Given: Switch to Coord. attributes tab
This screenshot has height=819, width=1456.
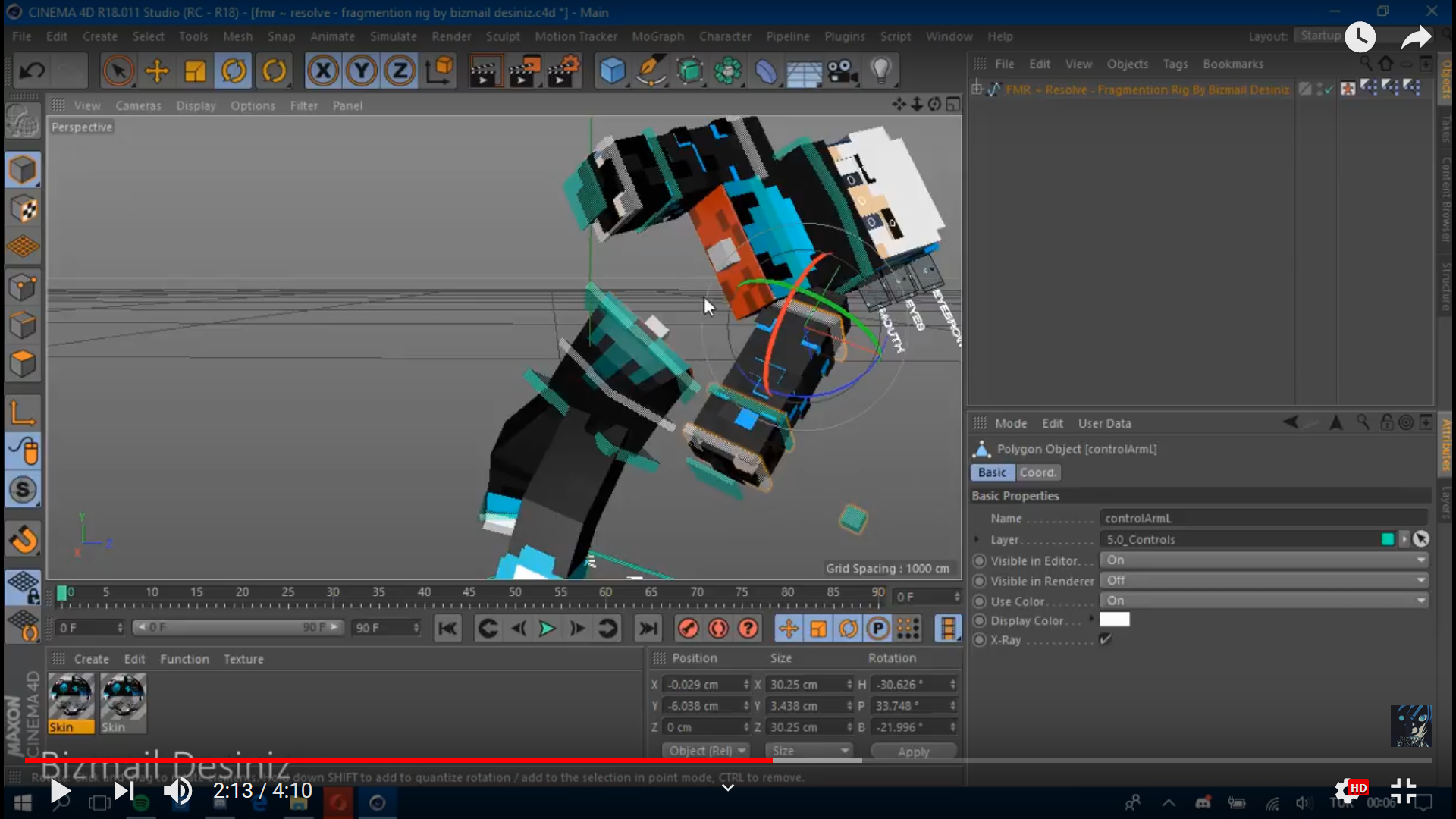Looking at the screenshot, I should (1037, 472).
